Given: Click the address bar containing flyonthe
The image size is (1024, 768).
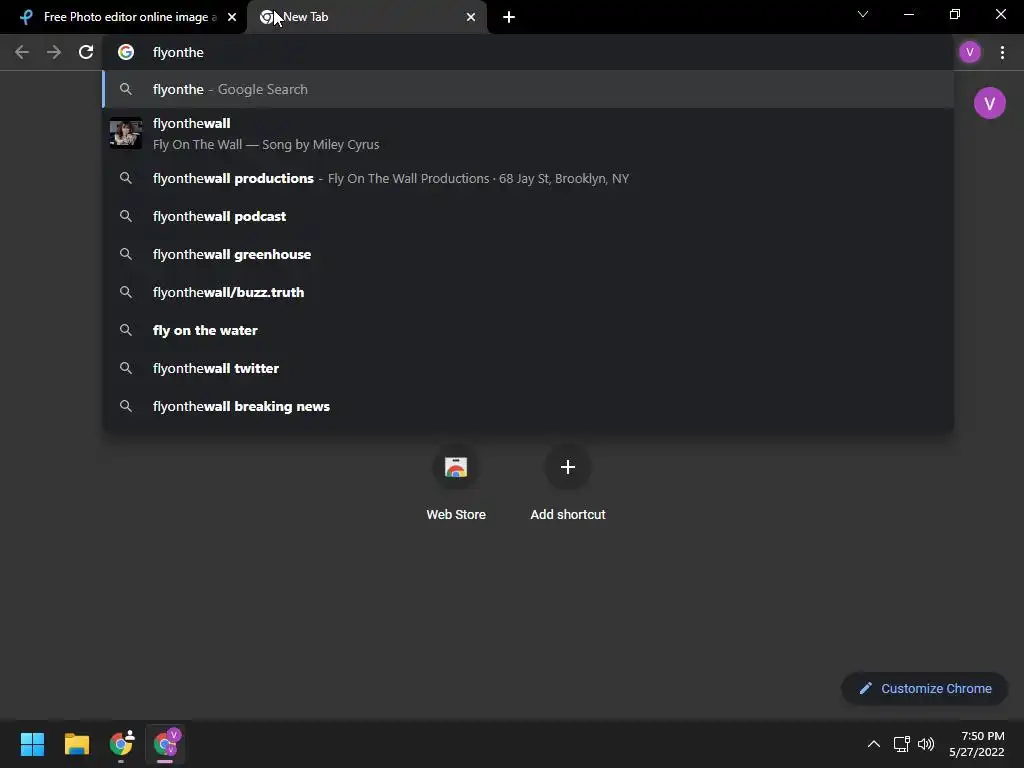Looking at the screenshot, I should point(528,52).
